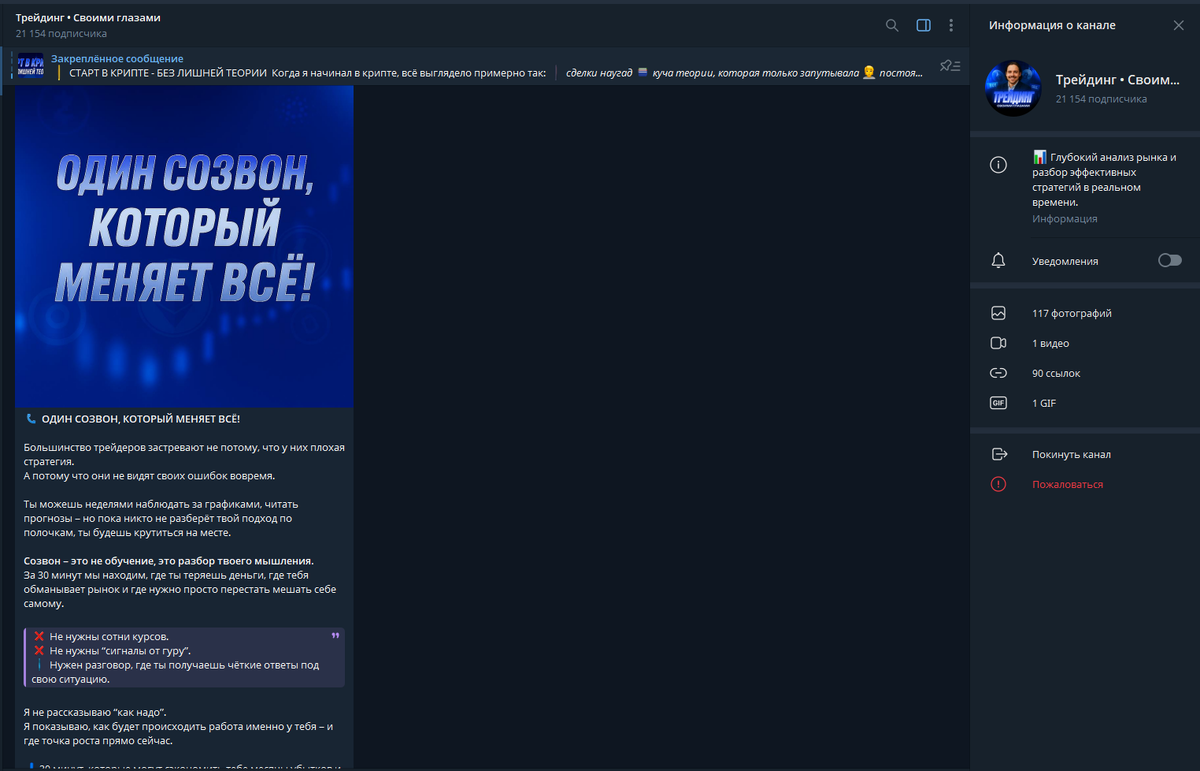The height and width of the screenshot is (771, 1200).
Task: Click the post heading 'ОДИН СОЗВОН, КОТОРЫЙ МЕНЯЕТ ВСЁ!' text
Action: [141, 419]
